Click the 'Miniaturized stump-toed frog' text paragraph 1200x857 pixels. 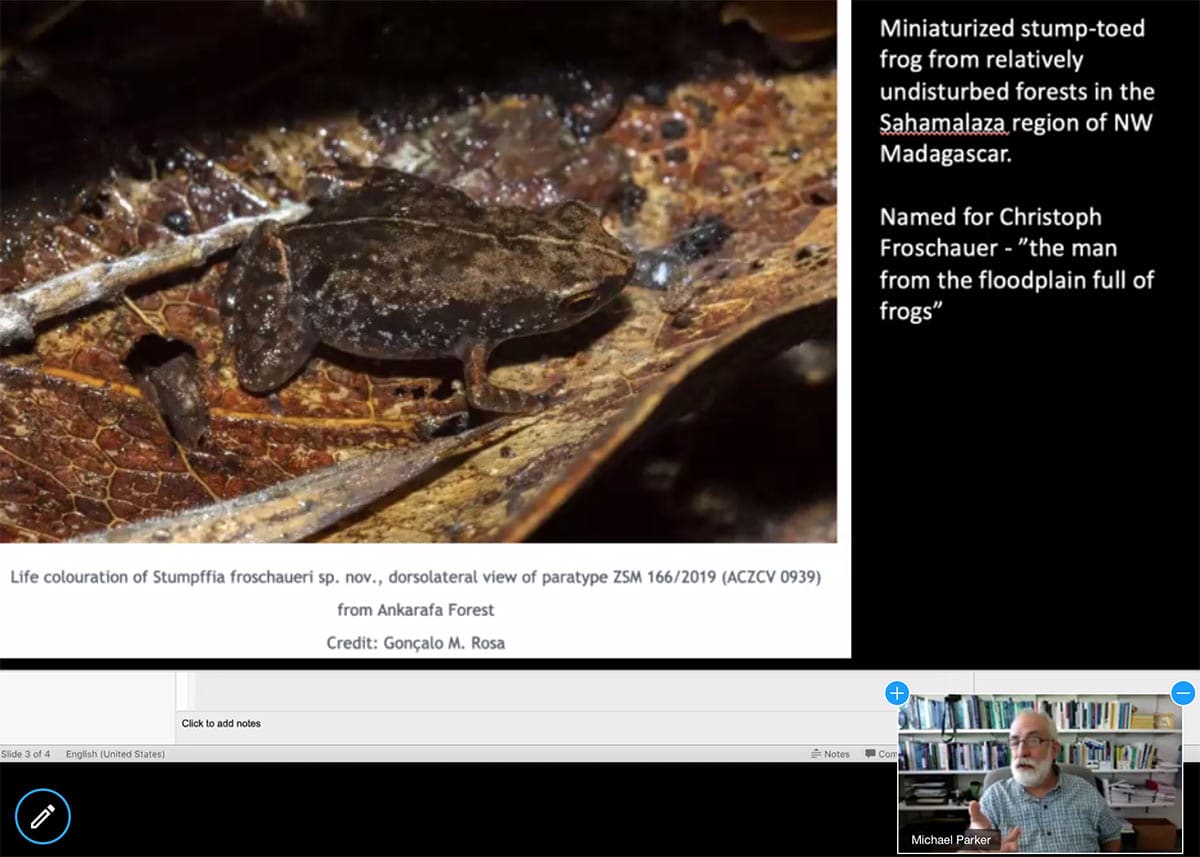(x=1016, y=90)
